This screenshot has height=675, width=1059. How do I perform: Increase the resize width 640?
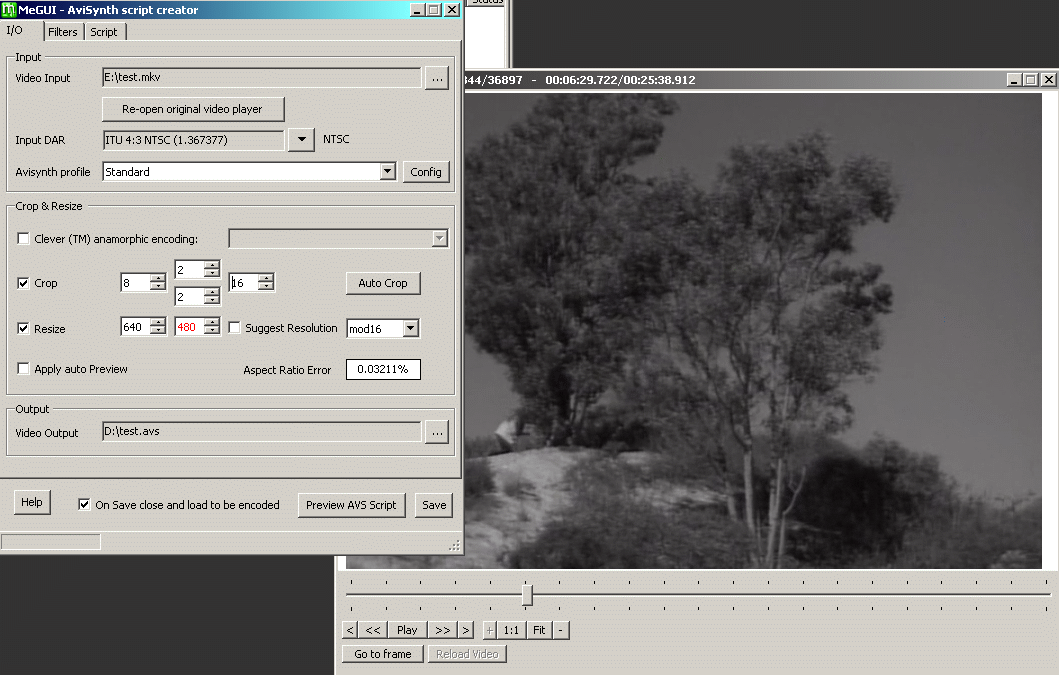click(158, 322)
